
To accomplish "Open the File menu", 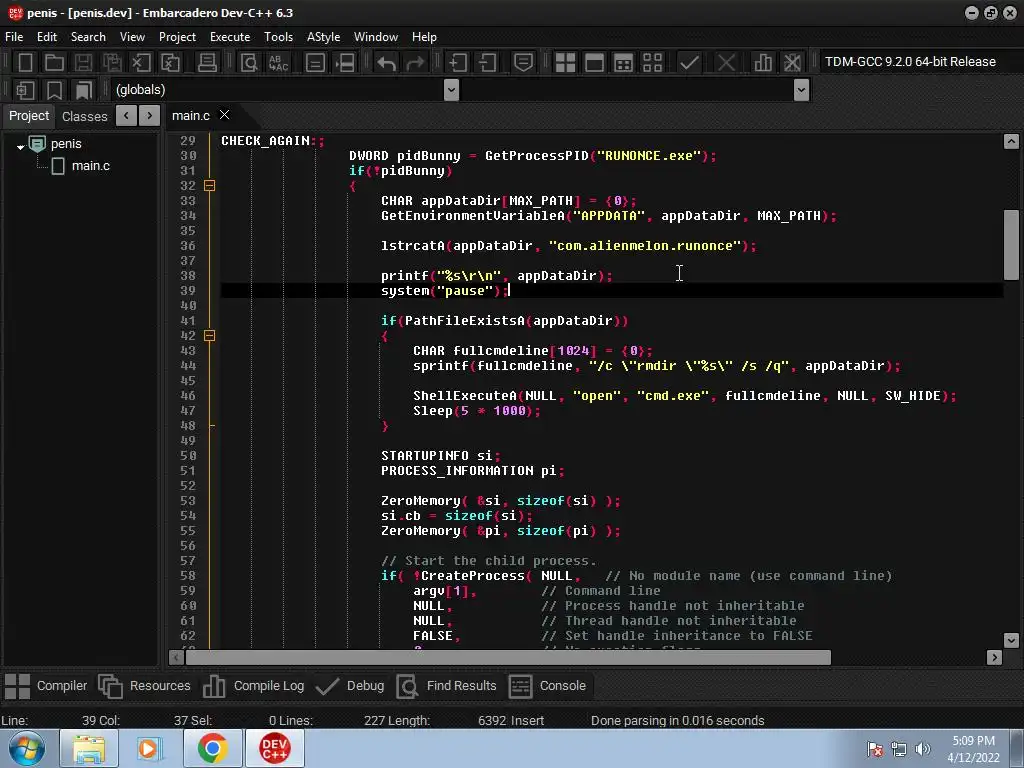I will (x=14, y=37).
